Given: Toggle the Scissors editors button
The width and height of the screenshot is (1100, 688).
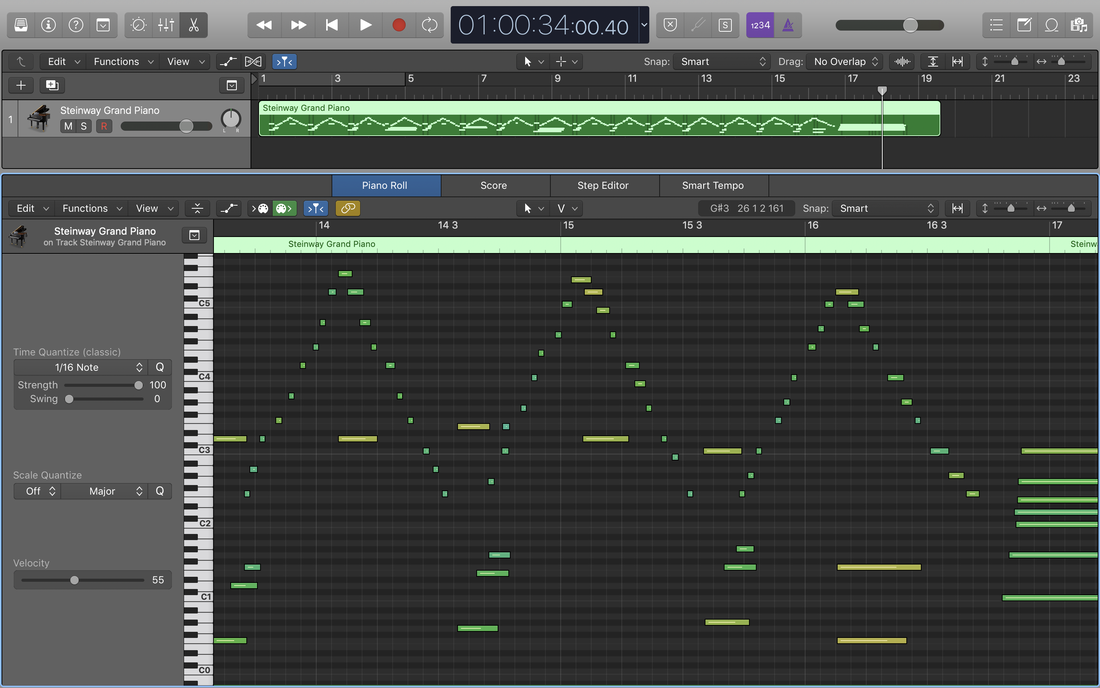Looking at the screenshot, I should point(193,25).
